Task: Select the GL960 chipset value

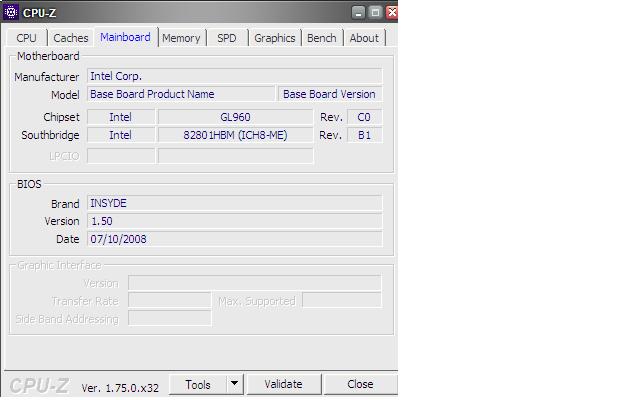Action: [x=235, y=117]
